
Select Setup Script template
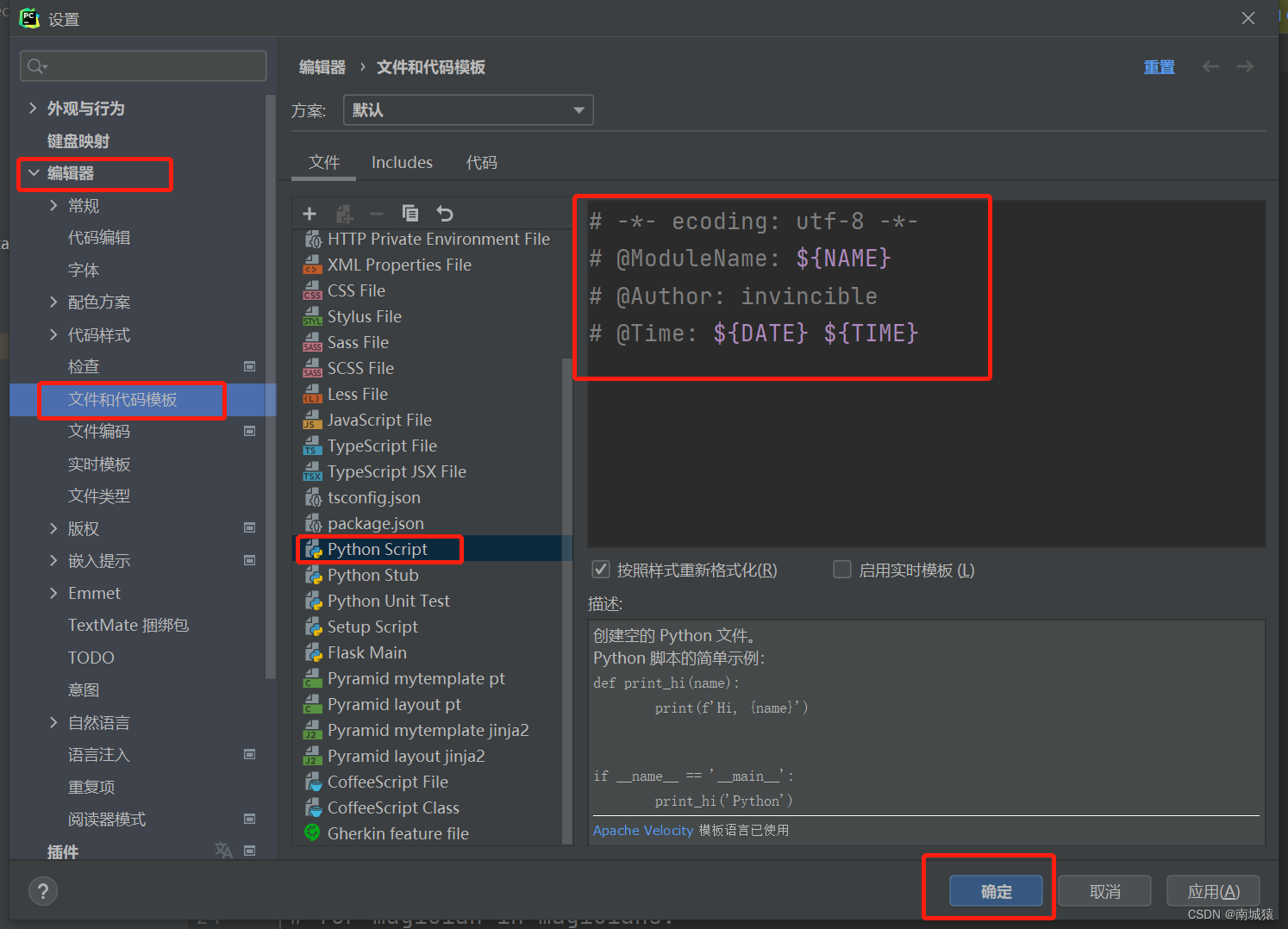[x=372, y=627]
